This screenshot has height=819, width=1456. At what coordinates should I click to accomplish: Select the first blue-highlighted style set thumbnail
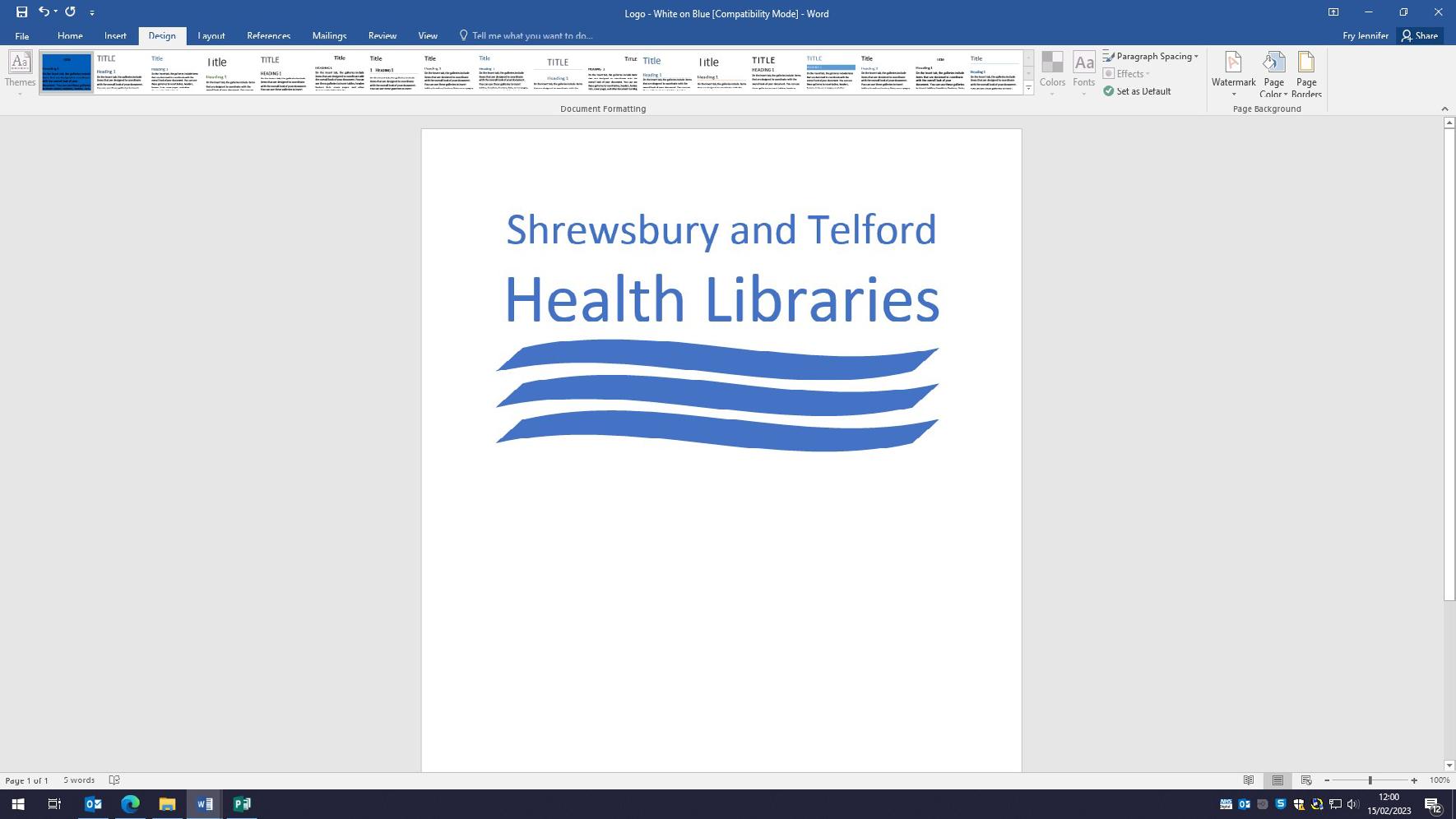(x=67, y=72)
